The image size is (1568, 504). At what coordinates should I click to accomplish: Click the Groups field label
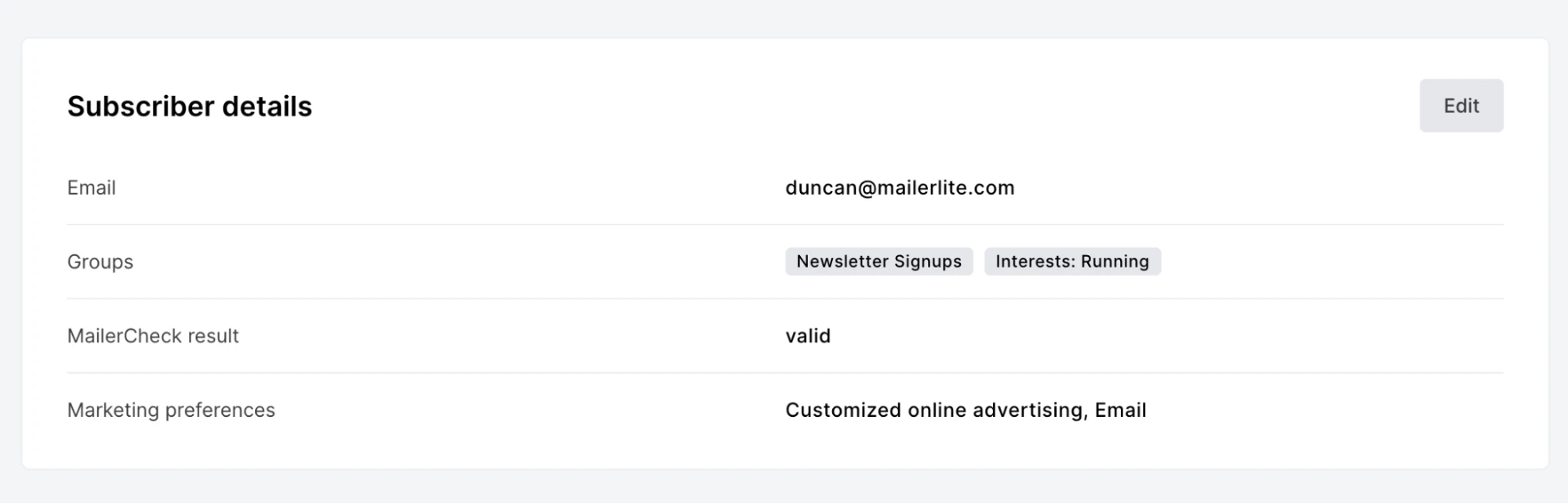coord(100,261)
